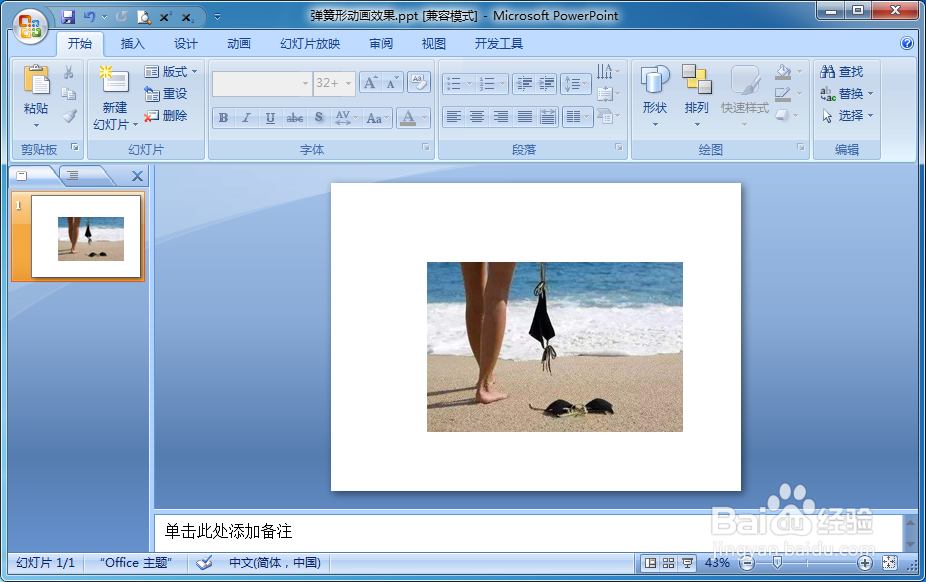Switch to Slide Sorter view in status bar

669,563
